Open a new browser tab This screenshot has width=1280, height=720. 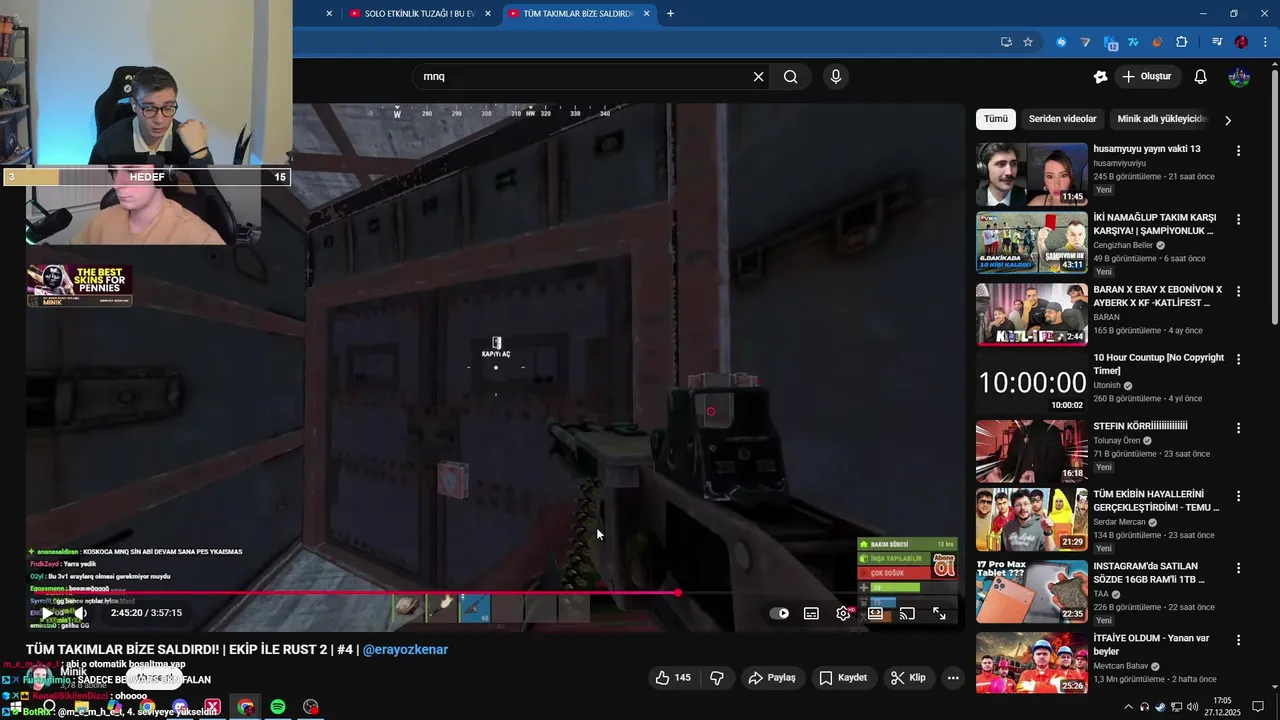(670, 14)
